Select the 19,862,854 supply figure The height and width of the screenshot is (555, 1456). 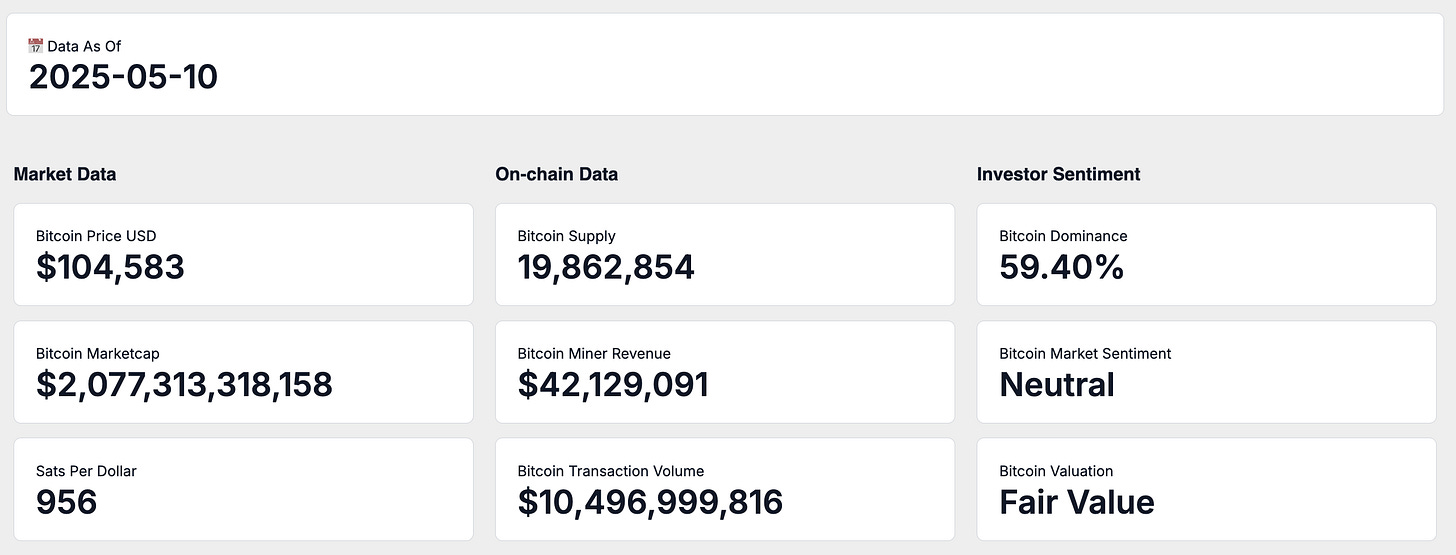(606, 267)
